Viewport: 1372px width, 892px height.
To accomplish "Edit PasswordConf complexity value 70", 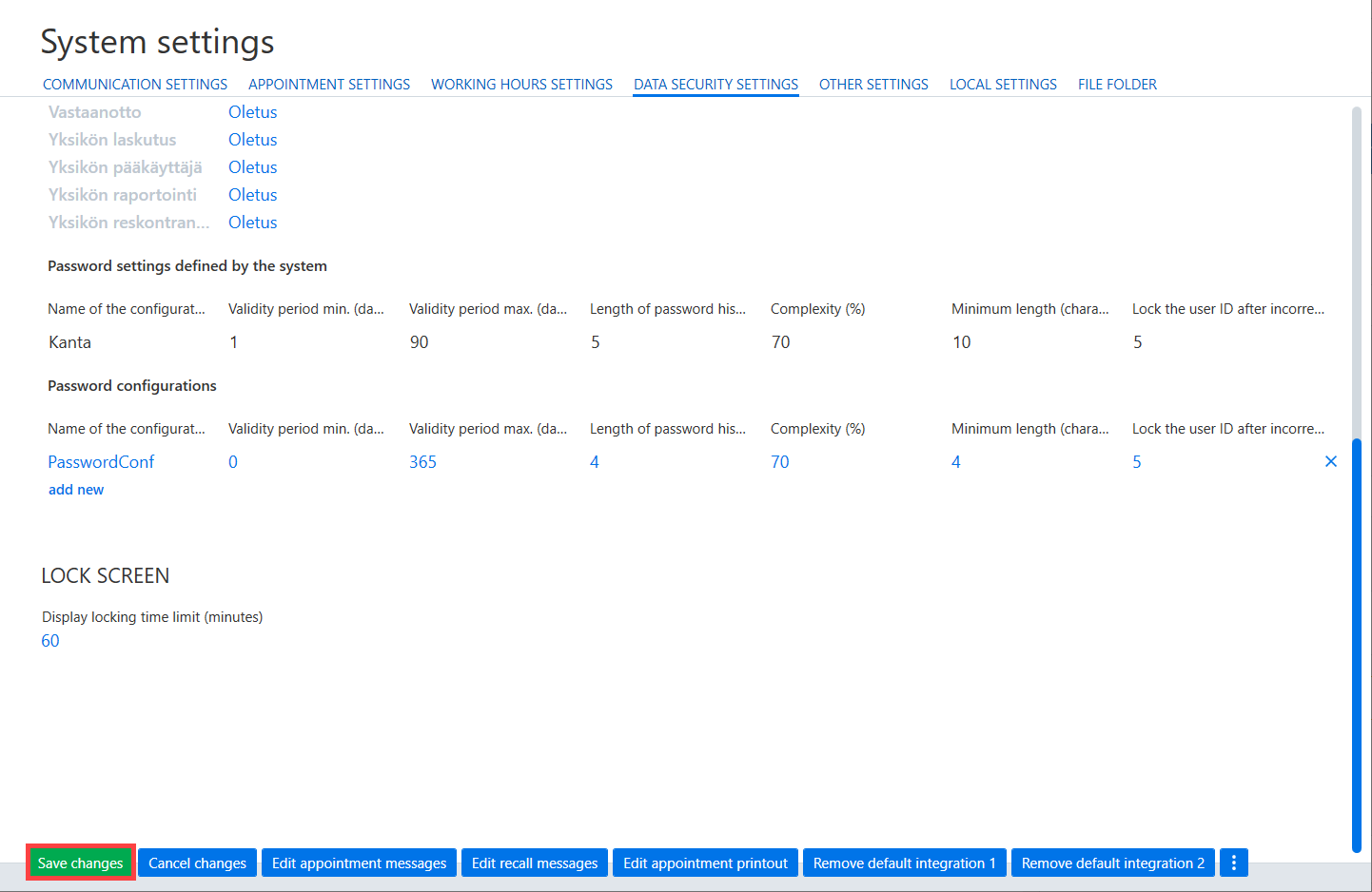I will 780,462.
